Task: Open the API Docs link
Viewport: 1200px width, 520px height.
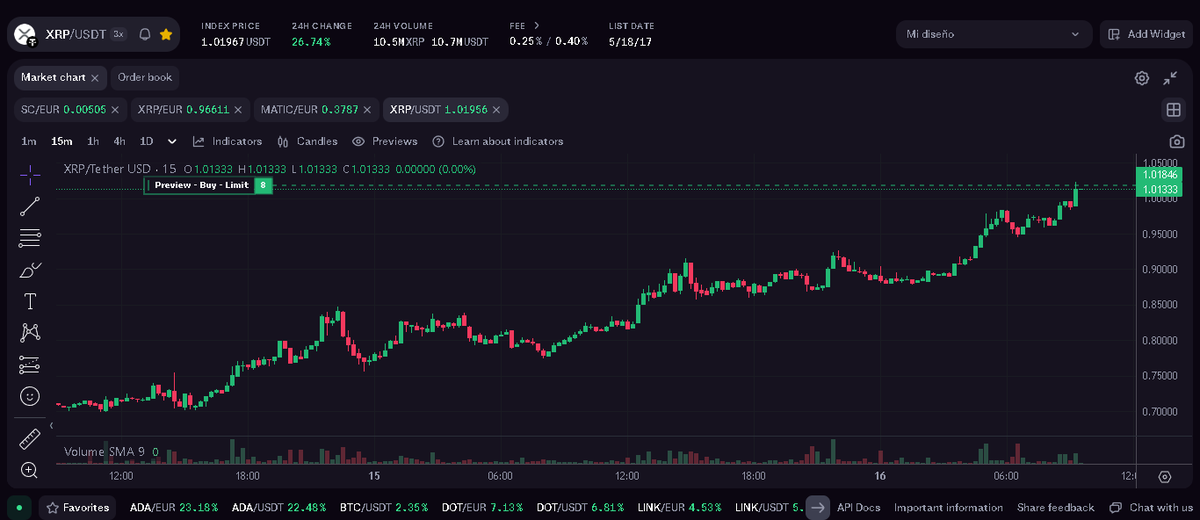Action: (x=858, y=507)
